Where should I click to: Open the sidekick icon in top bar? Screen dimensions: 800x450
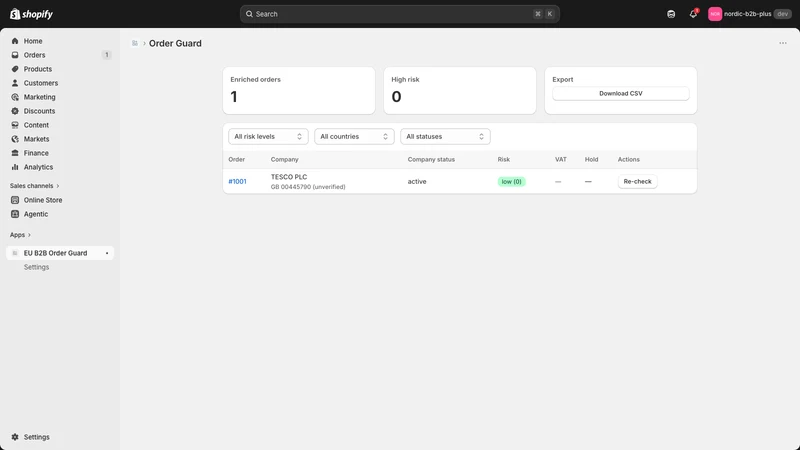pyautogui.click(x=671, y=14)
